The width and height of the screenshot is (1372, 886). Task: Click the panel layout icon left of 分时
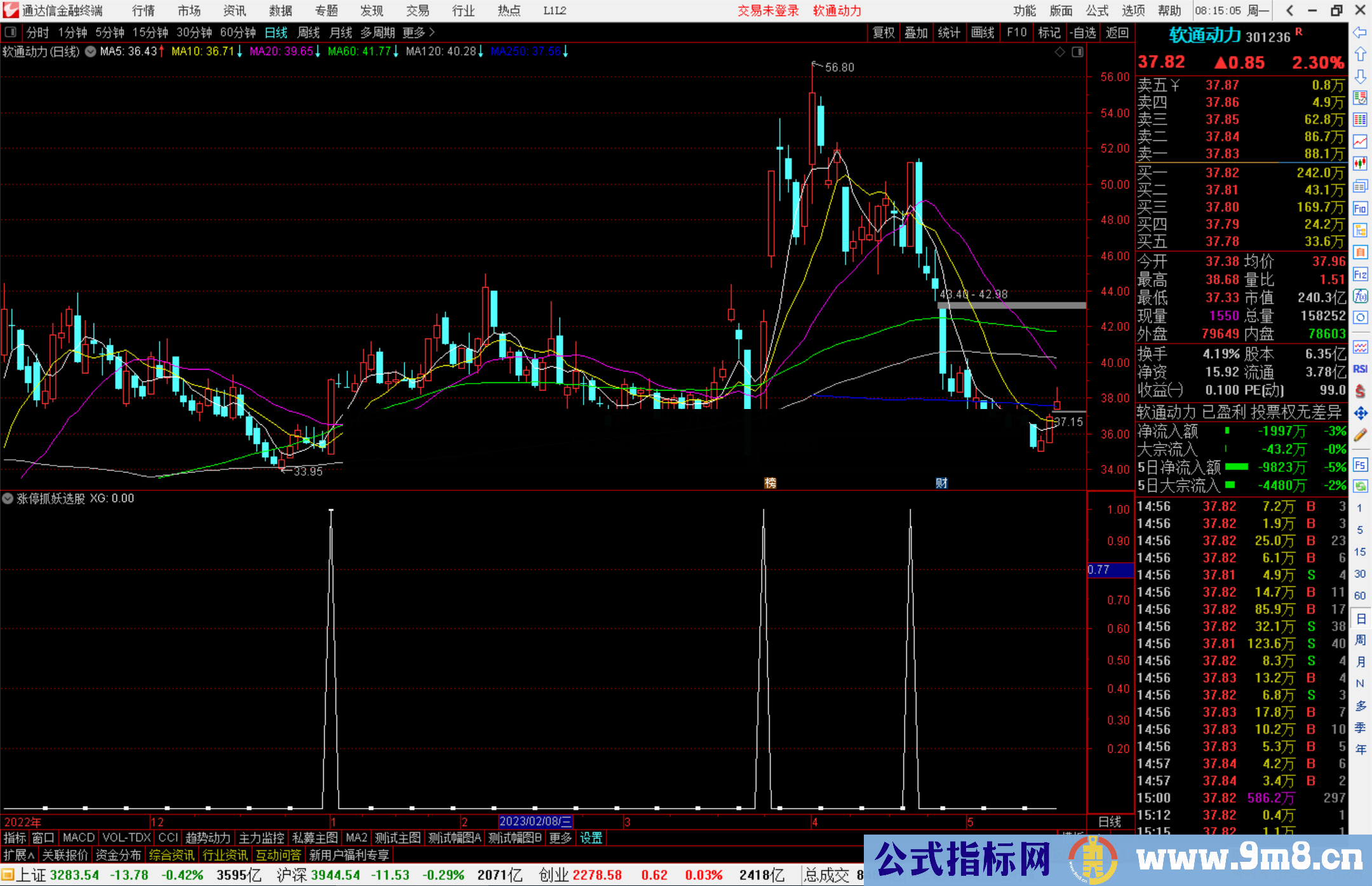pyautogui.click(x=10, y=32)
